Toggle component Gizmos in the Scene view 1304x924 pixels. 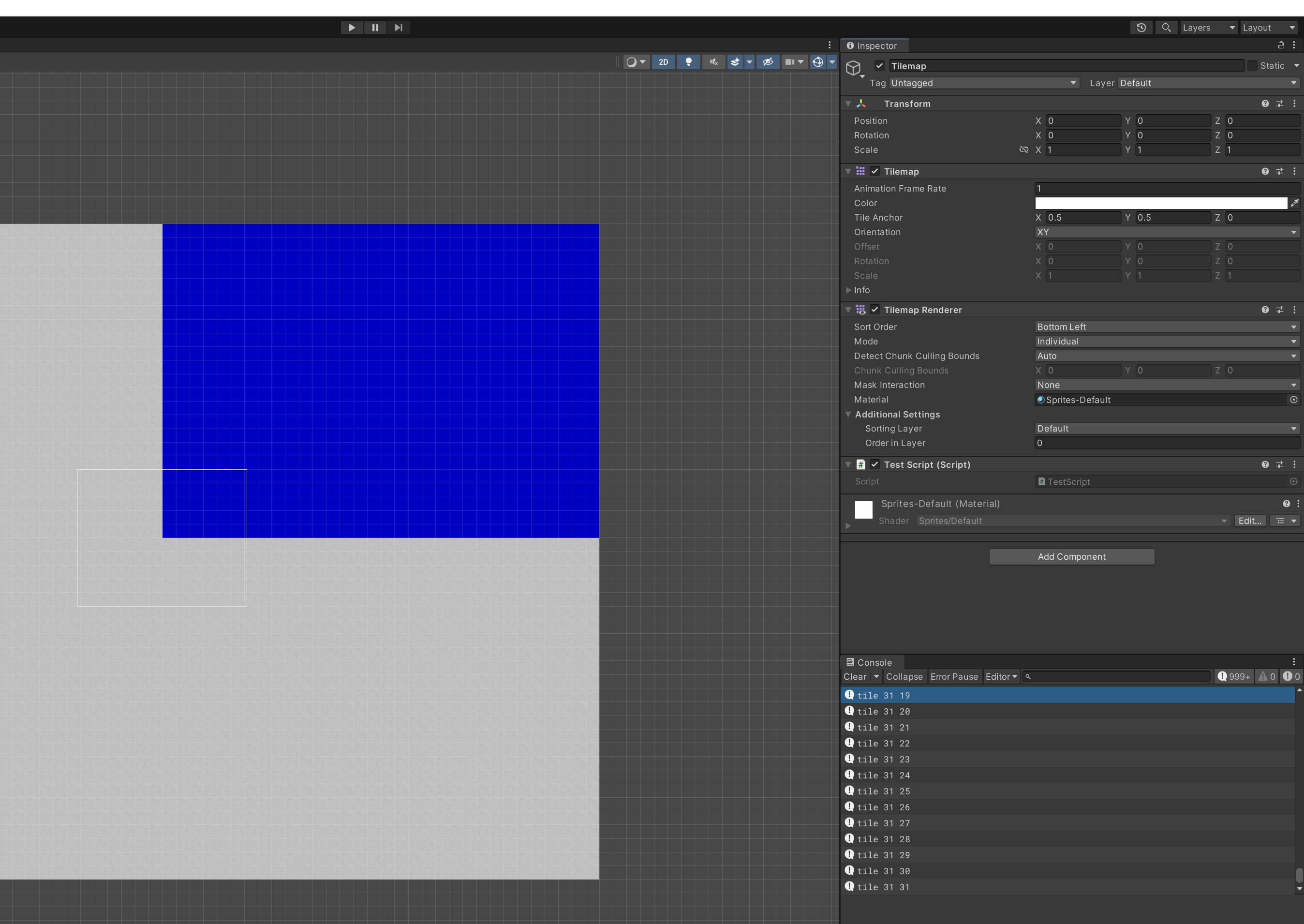[x=817, y=62]
